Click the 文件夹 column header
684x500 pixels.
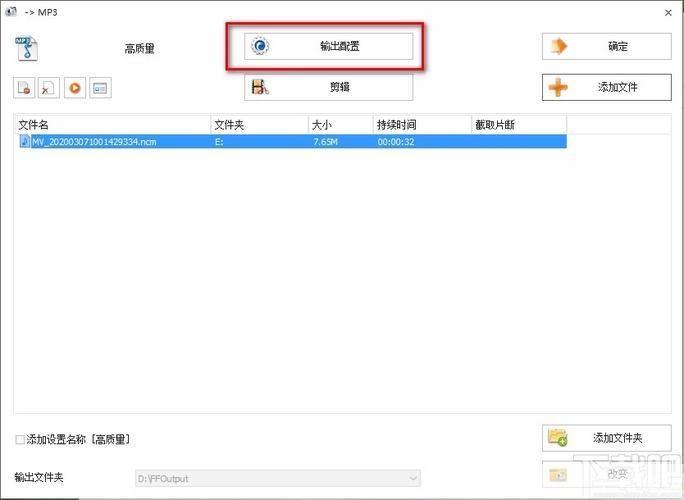pos(260,125)
